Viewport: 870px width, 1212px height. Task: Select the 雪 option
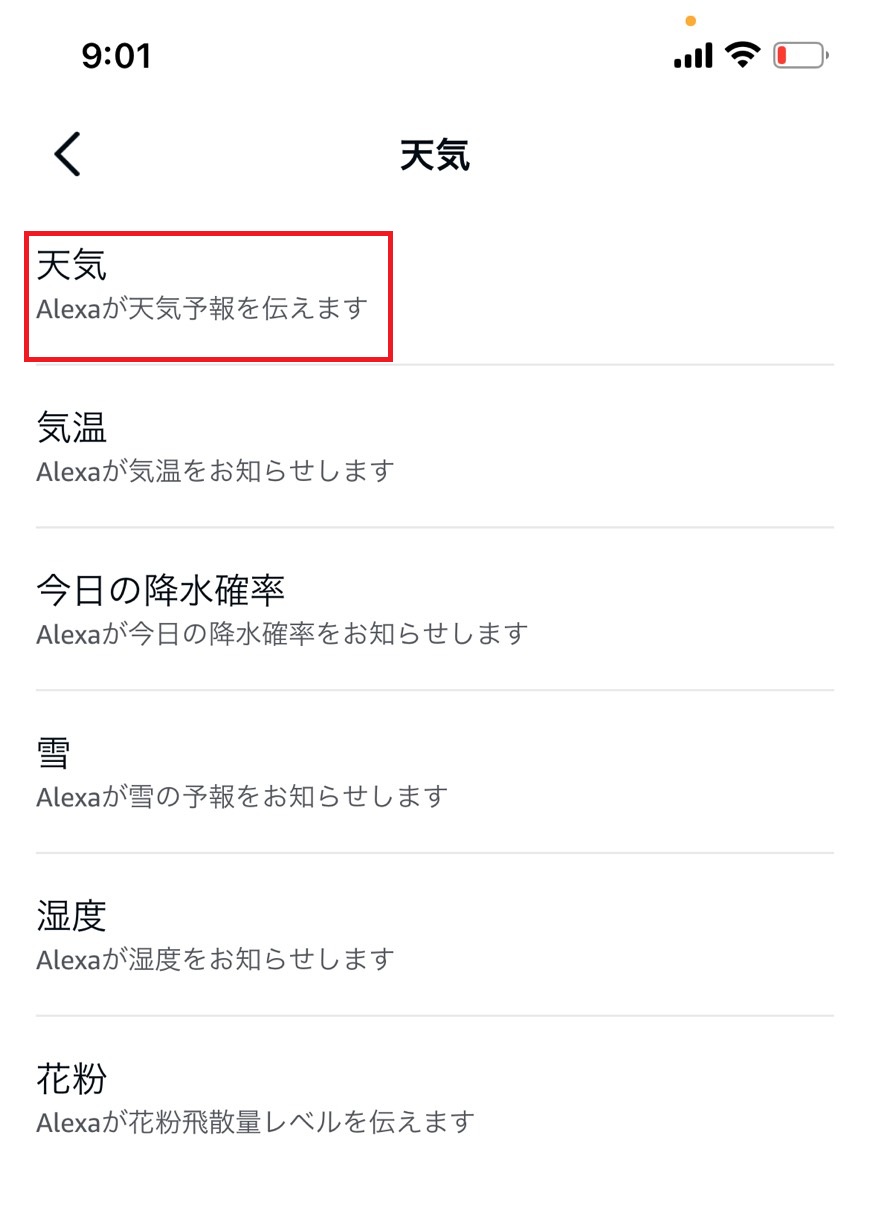point(54,753)
